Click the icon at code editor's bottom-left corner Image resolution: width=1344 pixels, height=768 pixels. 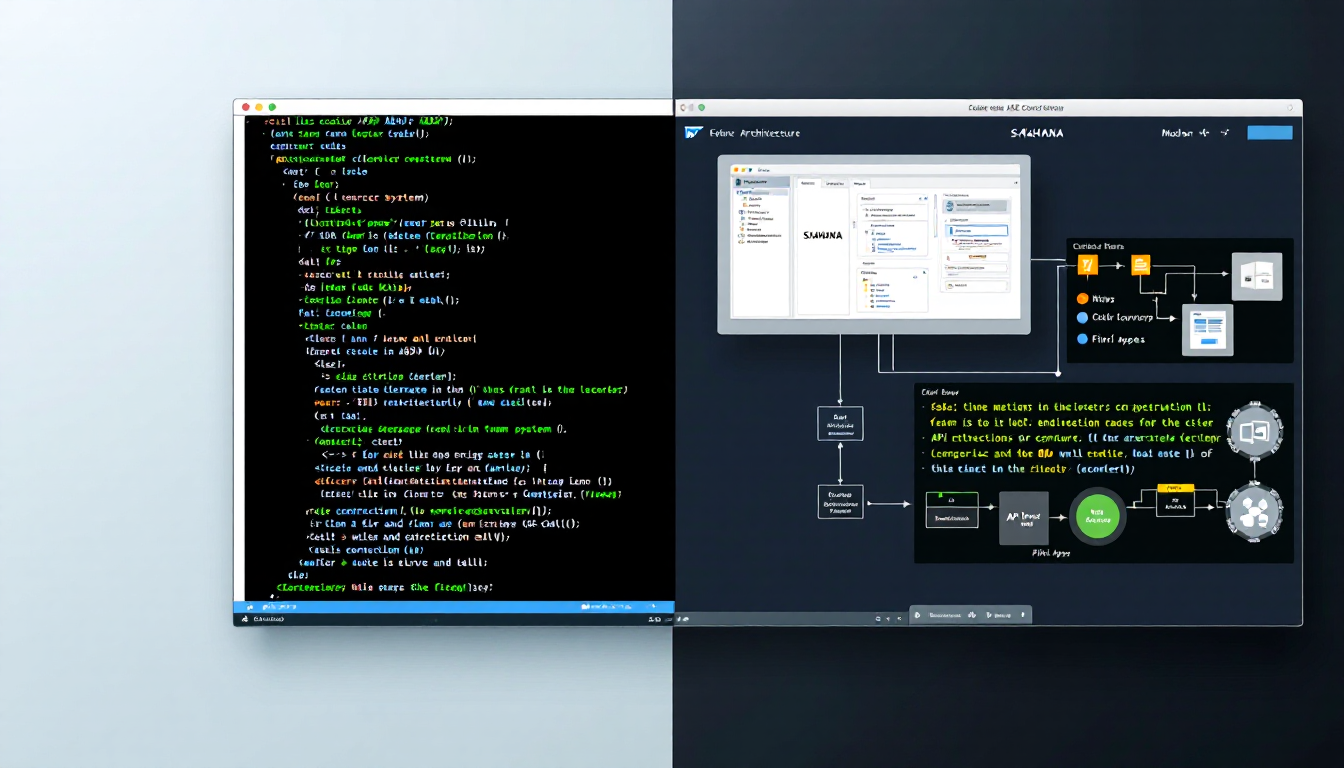tap(243, 619)
